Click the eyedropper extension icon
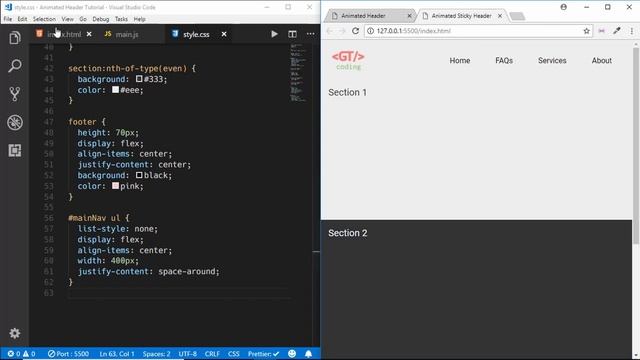This screenshot has width=640, height=360. point(616,31)
